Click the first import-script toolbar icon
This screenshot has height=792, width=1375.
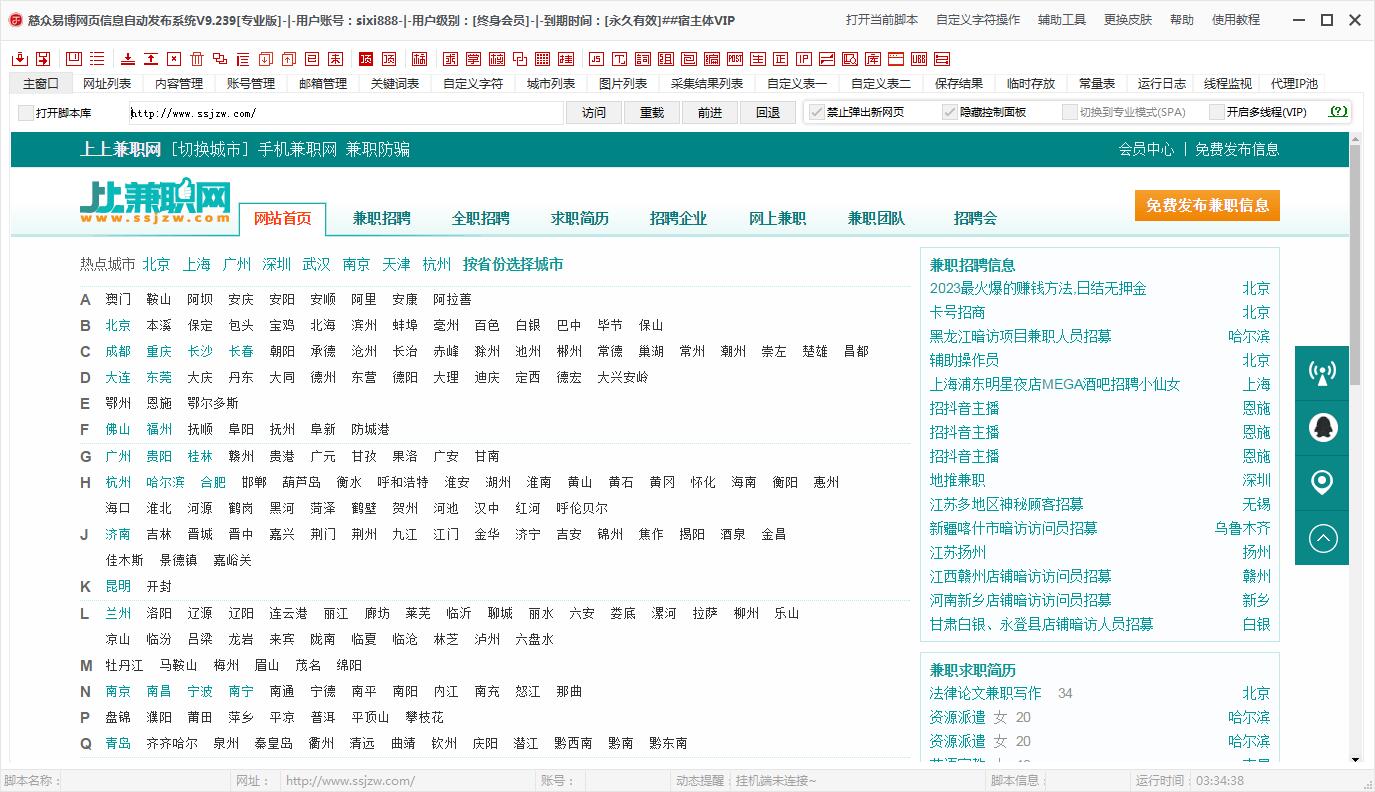coord(20,59)
